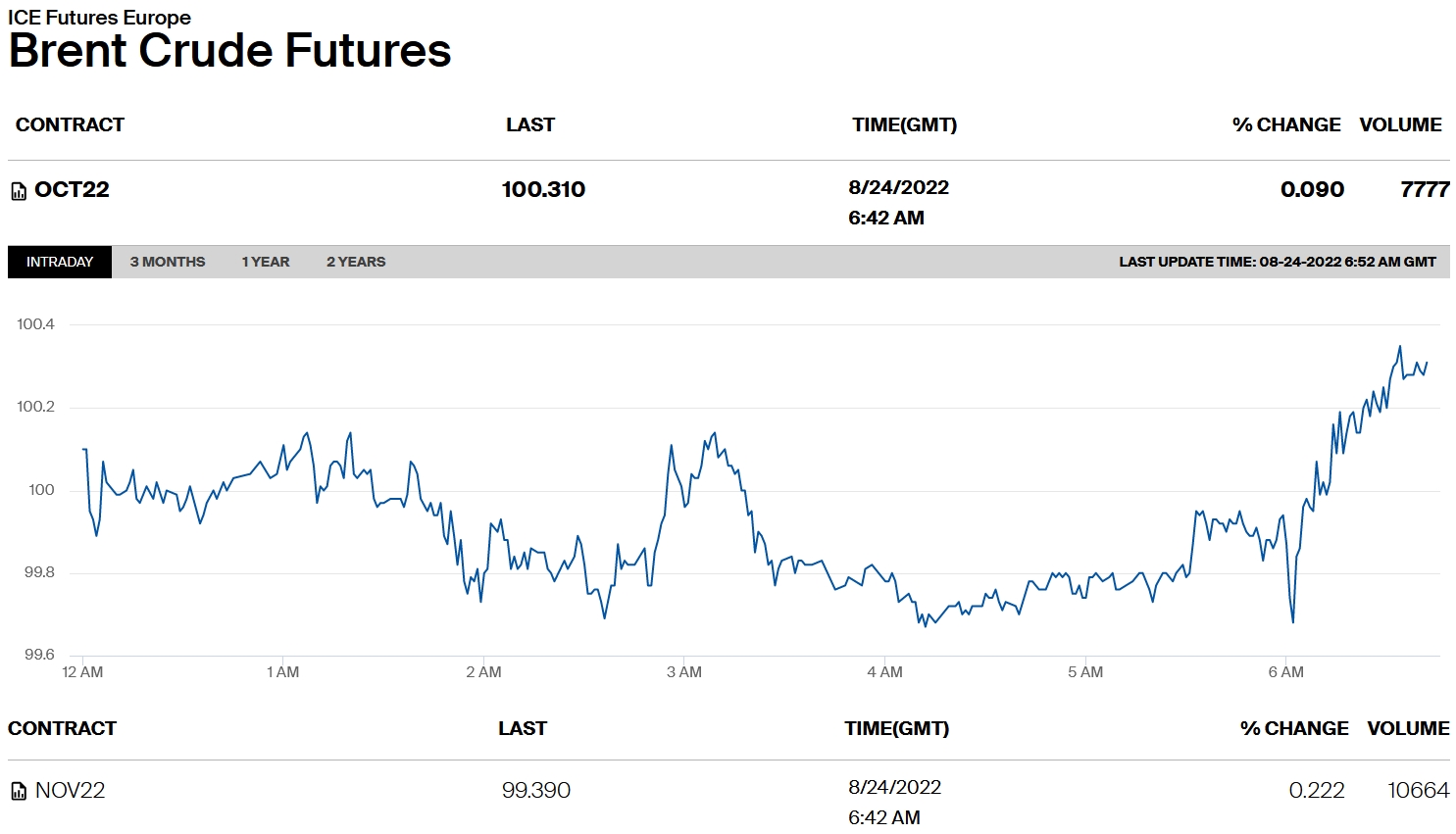Select the INTRADAY chart tab

point(60,262)
